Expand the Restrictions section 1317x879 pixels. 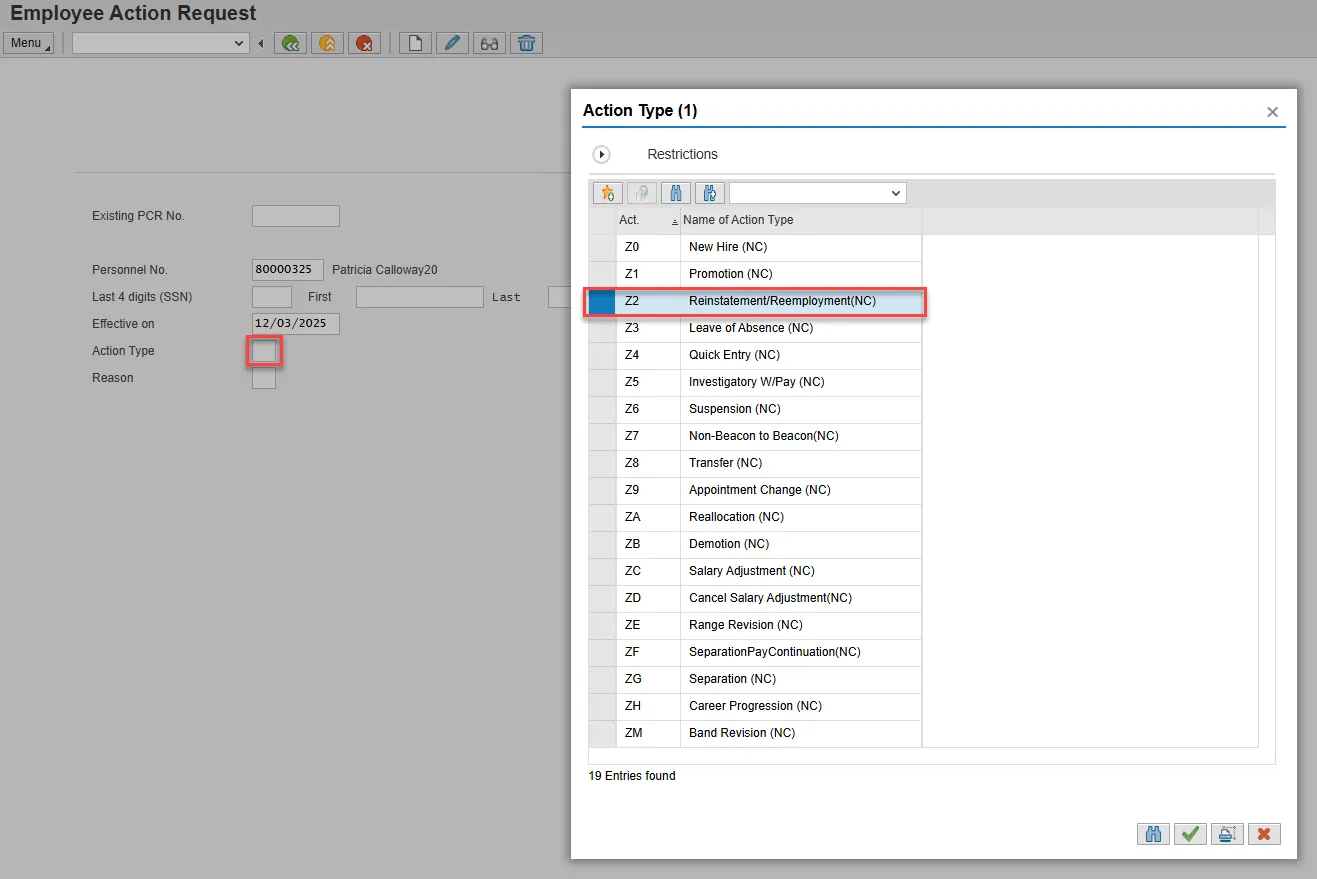click(601, 155)
